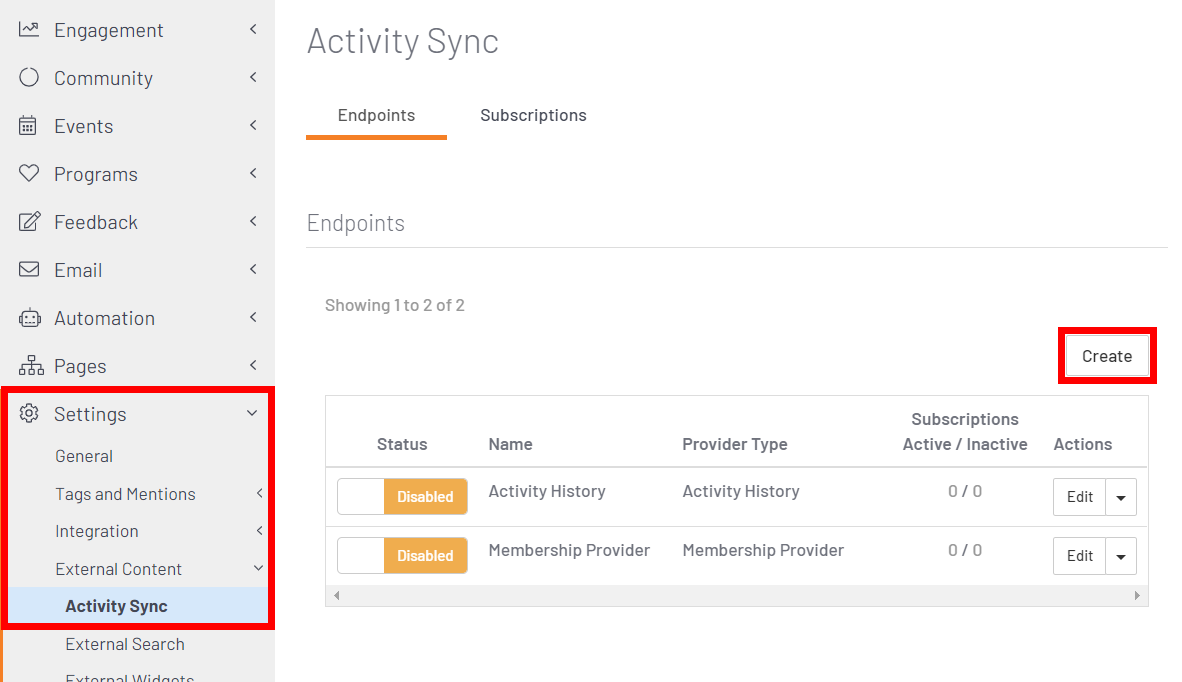This screenshot has height=682, width=1182.
Task: Click the Actions column header
Action: 1082,444
